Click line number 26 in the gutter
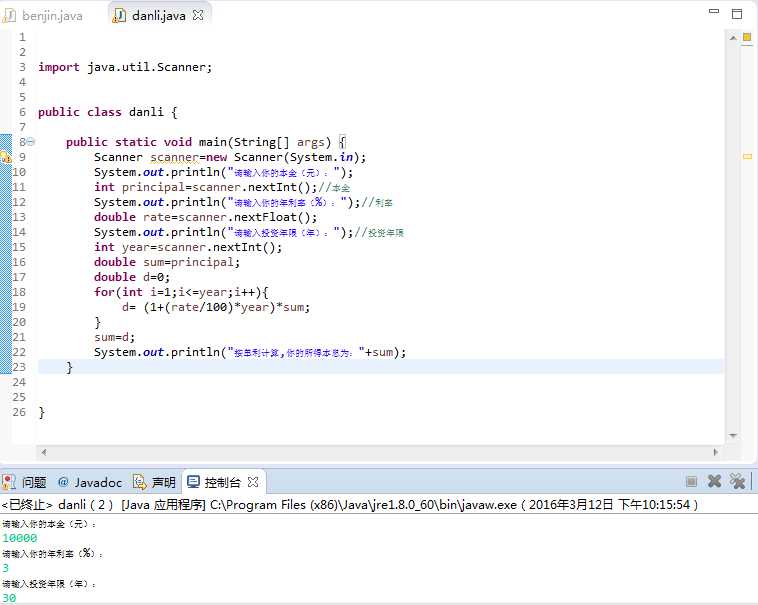Viewport: 758px width, 605px height. point(19,412)
